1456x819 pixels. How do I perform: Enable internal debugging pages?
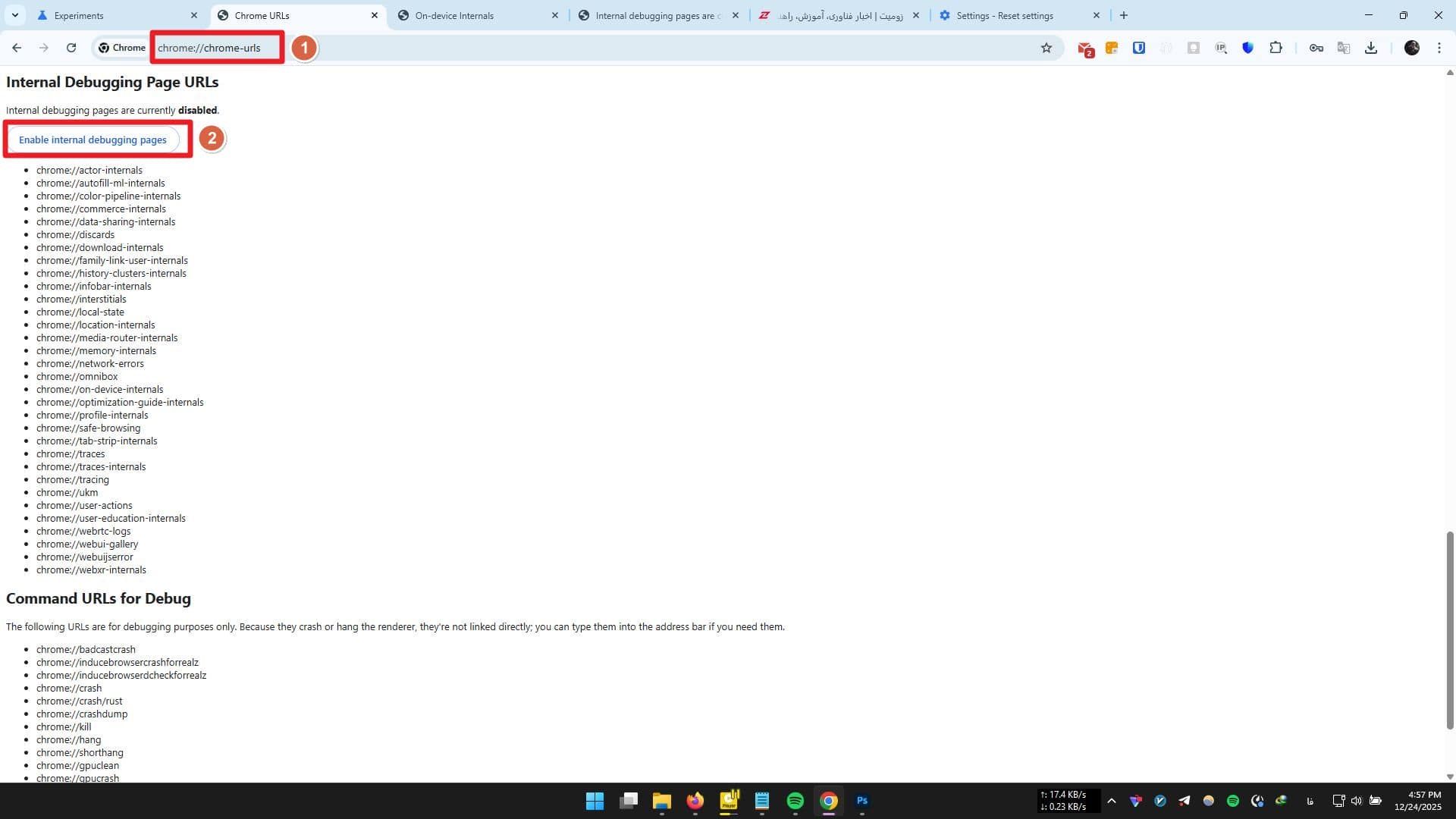pos(93,140)
